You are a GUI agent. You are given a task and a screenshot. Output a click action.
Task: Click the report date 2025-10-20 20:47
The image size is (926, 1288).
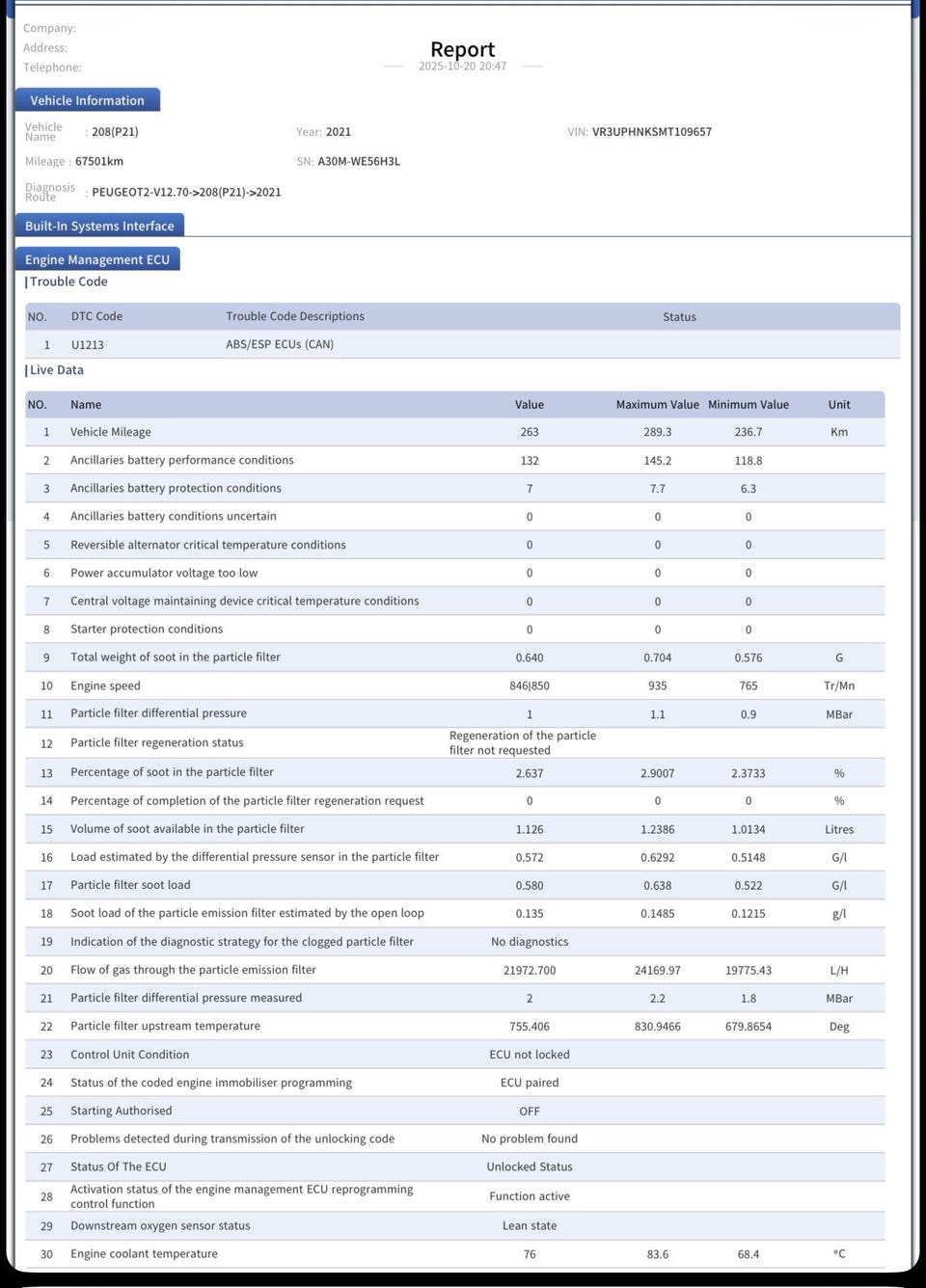click(462, 67)
